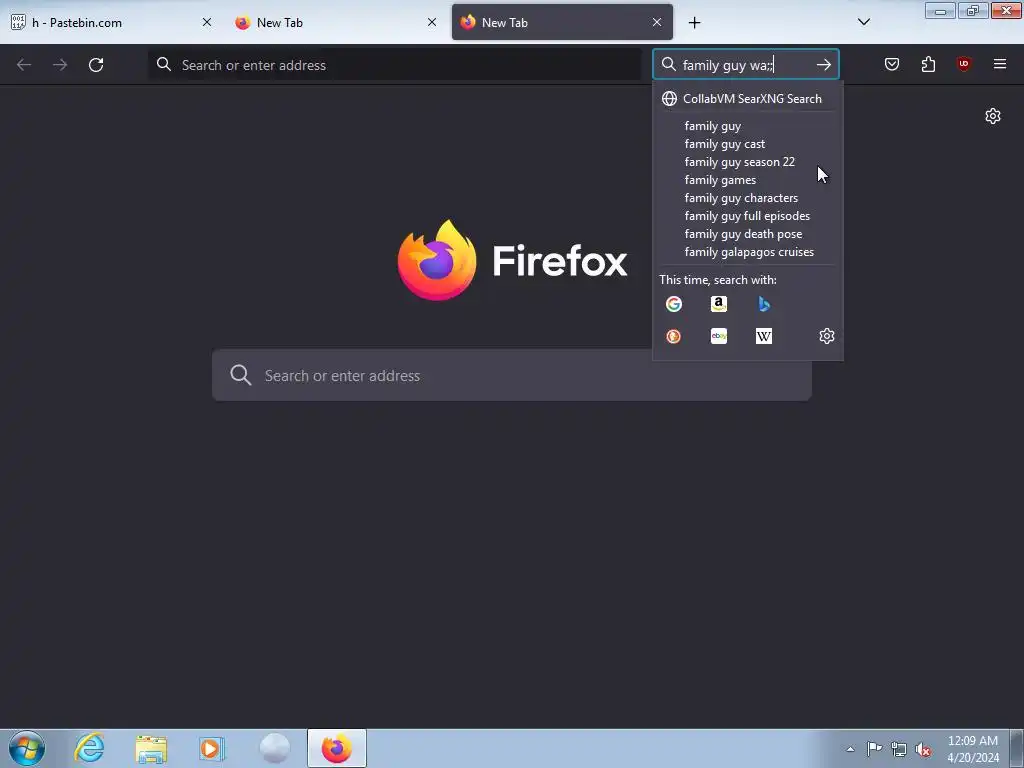
Task: Click the grey orb taskbar icon
Action: click(x=275, y=748)
